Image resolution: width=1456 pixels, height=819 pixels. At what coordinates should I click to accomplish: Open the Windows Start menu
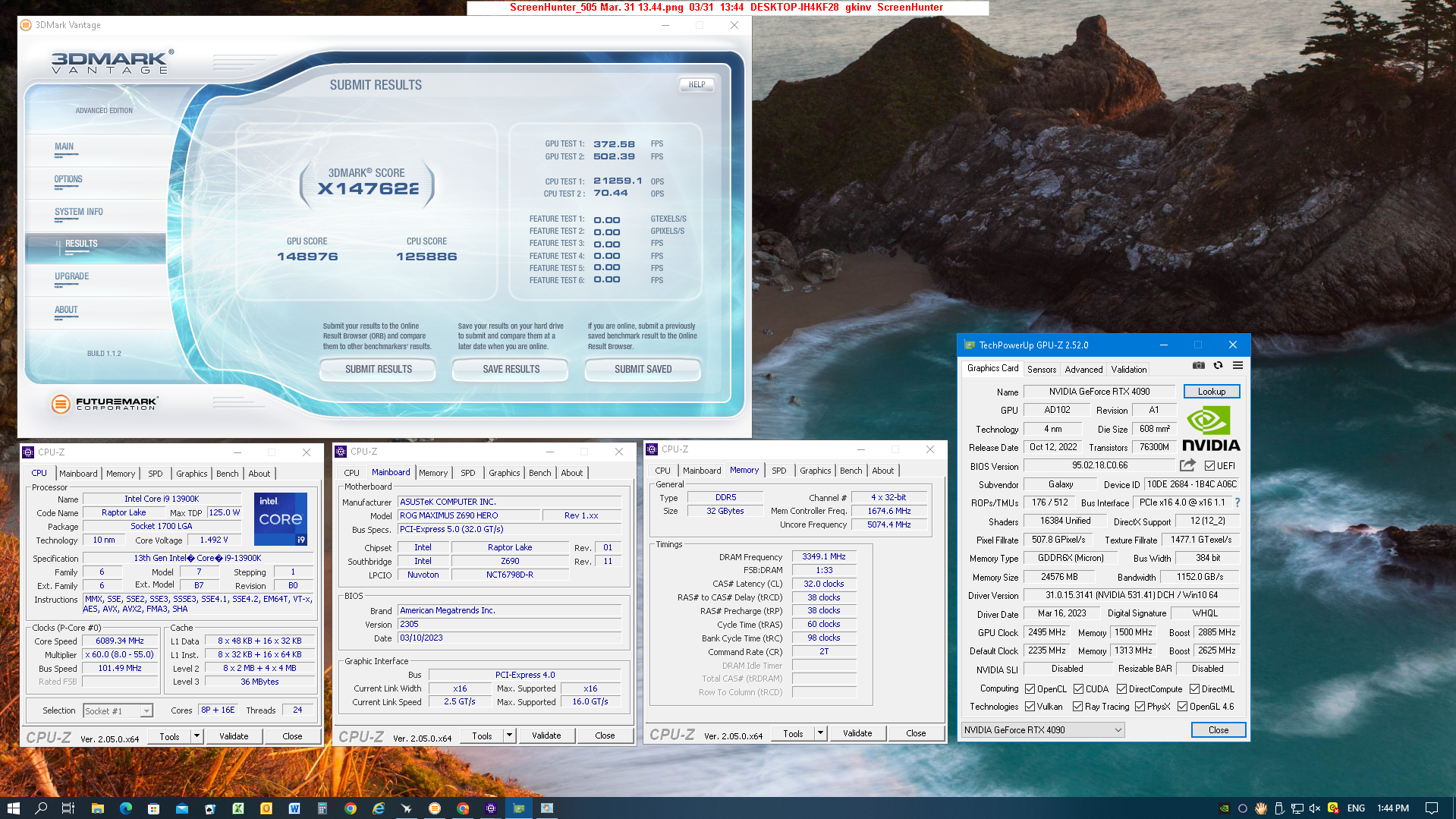(13, 808)
